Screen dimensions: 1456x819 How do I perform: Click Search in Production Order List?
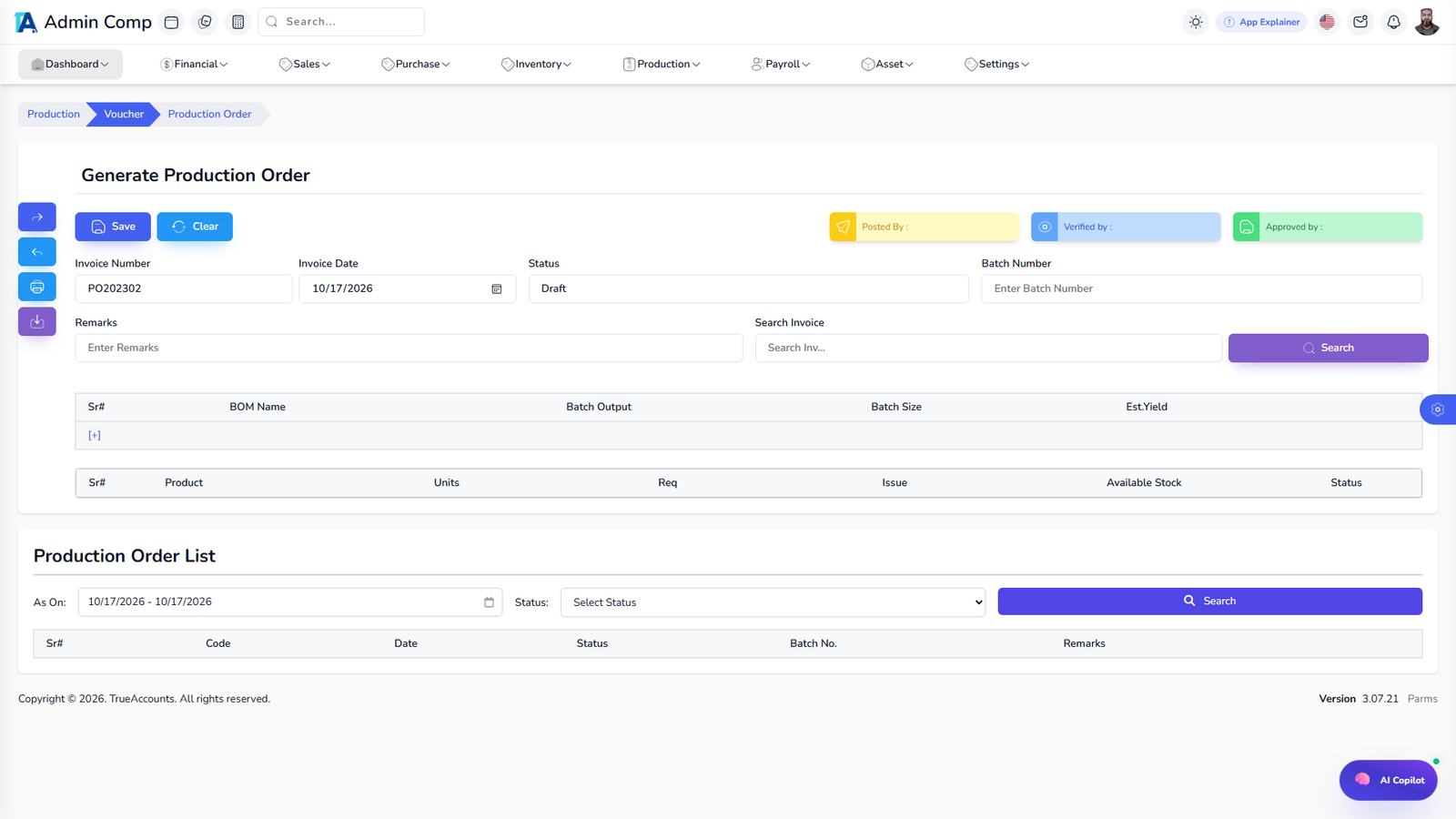pyautogui.click(x=1209, y=602)
